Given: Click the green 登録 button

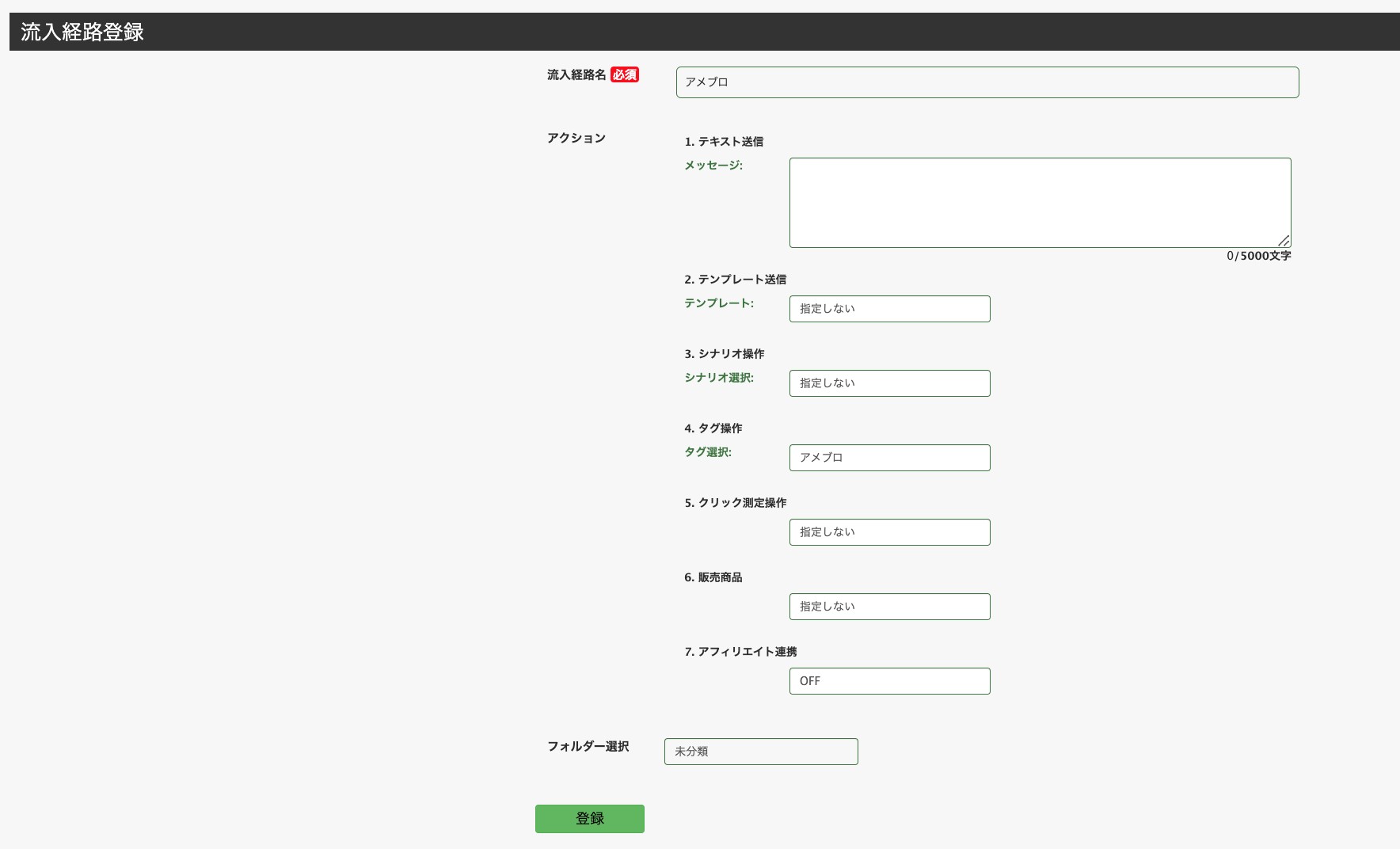Looking at the screenshot, I should tap(590, 819).
